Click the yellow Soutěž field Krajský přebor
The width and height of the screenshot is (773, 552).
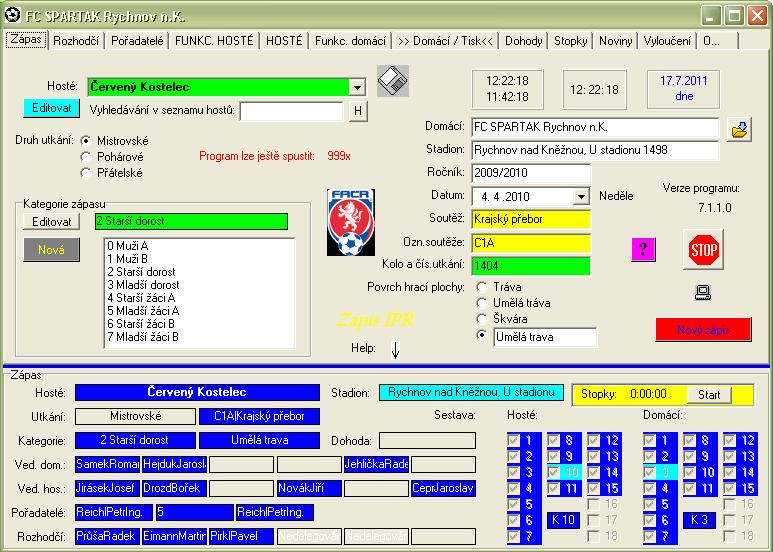[531, 219]
